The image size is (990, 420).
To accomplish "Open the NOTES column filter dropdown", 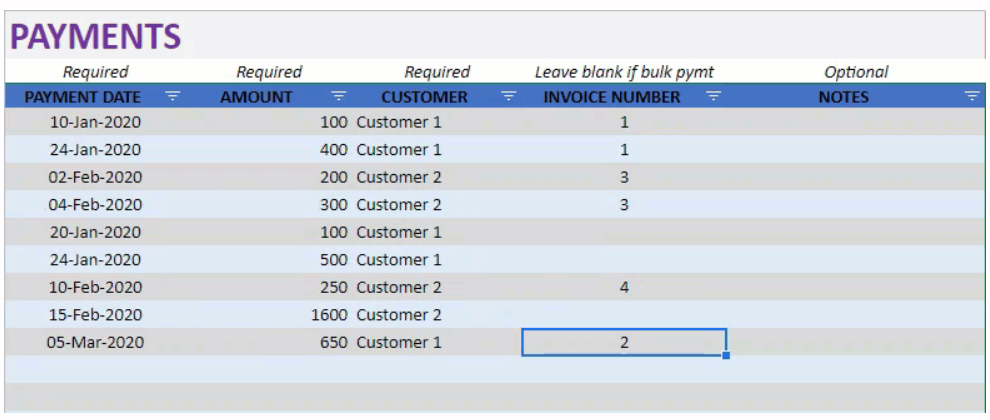I will [972, 96].
